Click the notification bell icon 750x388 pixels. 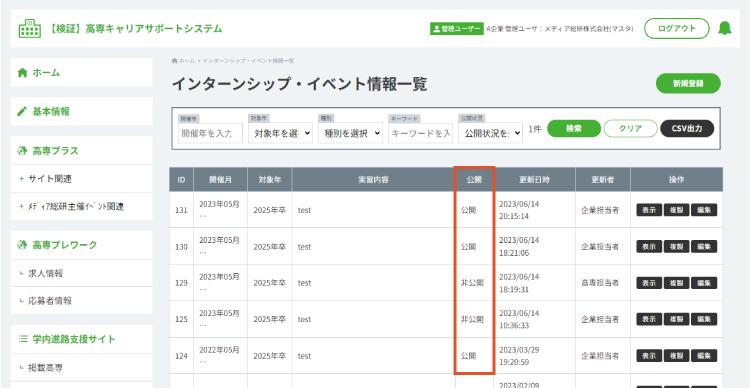point(725,28)
